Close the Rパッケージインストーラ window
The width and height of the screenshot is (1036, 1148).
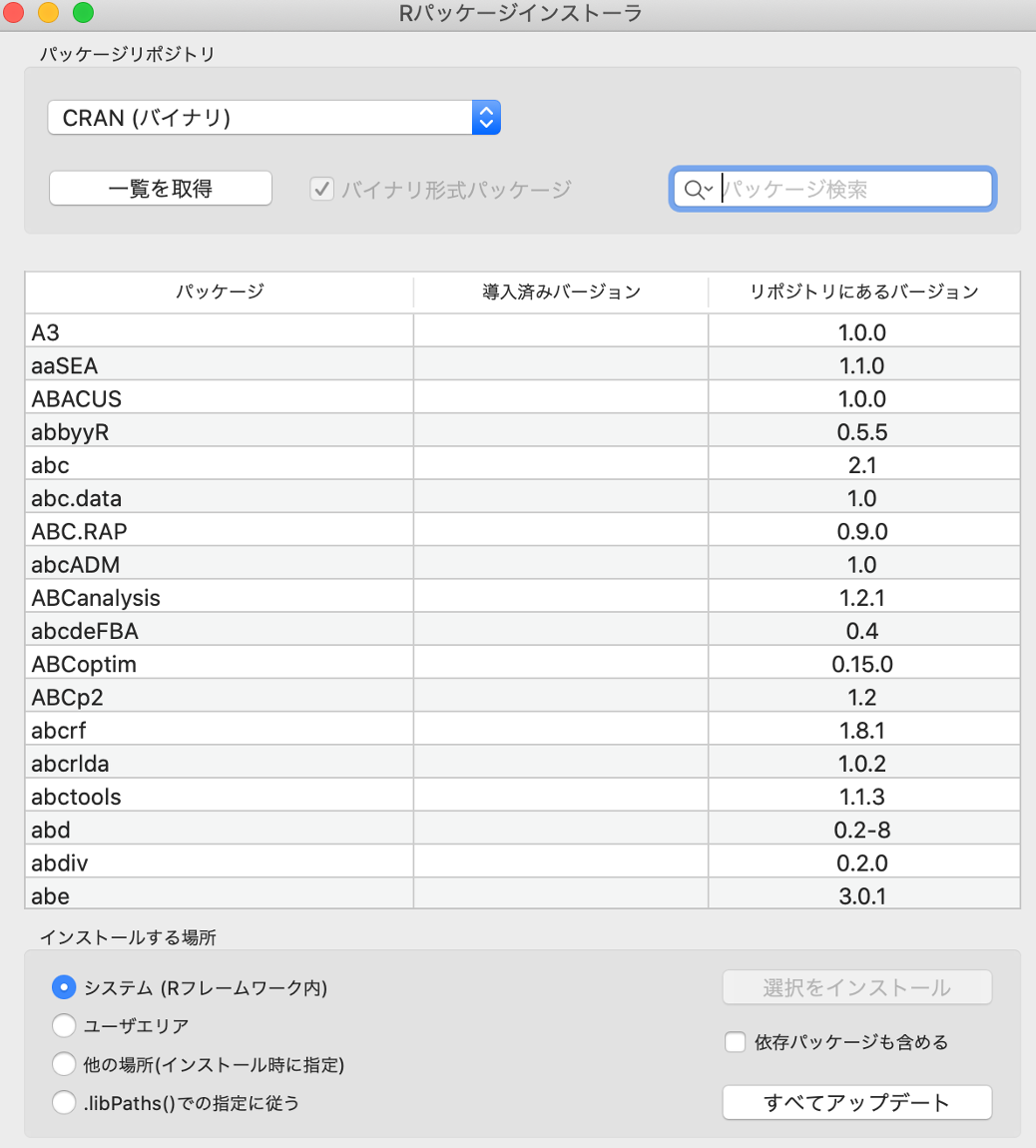pos(13,12)
